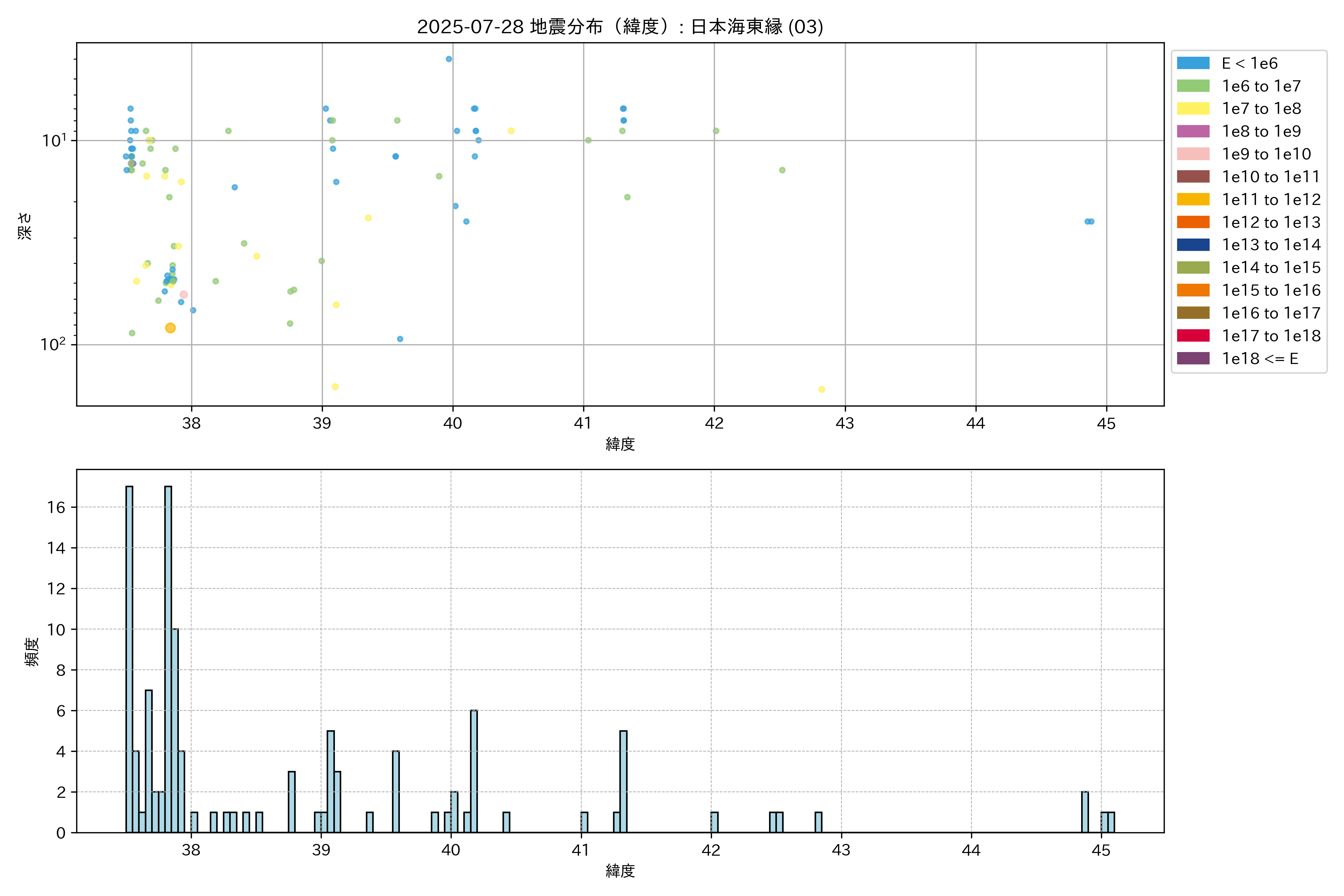Click the purple 1e8 to 1e9 legend swatch
This screenshot has width=1344, height=896.
coord(1192,131)
